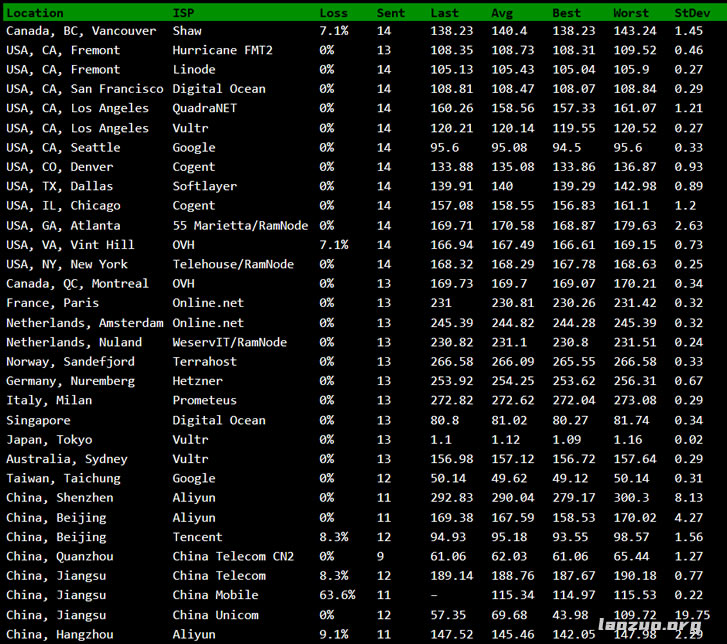This screenshot has width=727, height=644.
Task: Click the China, Hangzhou location row
Action: pos(60,635)
